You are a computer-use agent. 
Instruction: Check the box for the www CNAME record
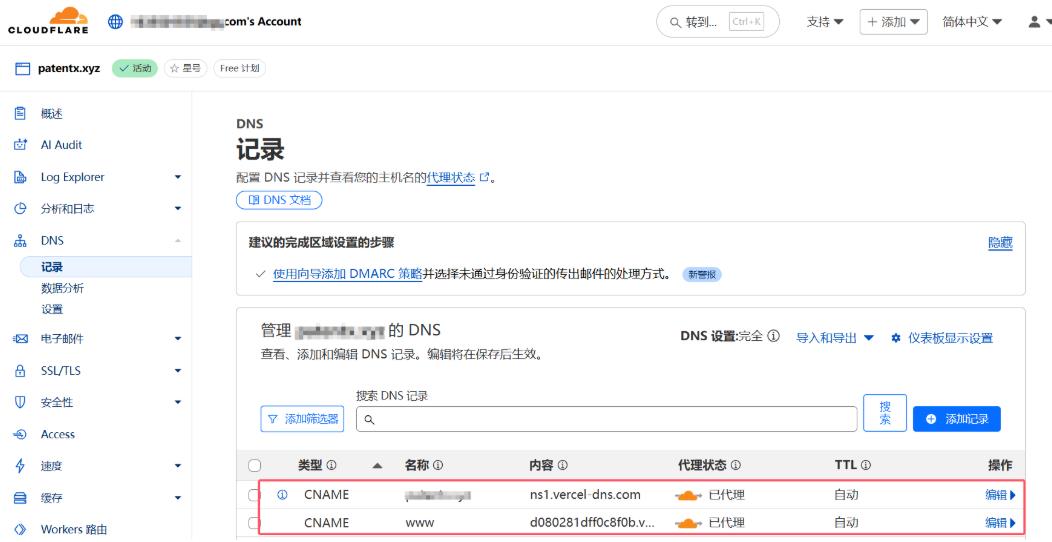point(254,523)
